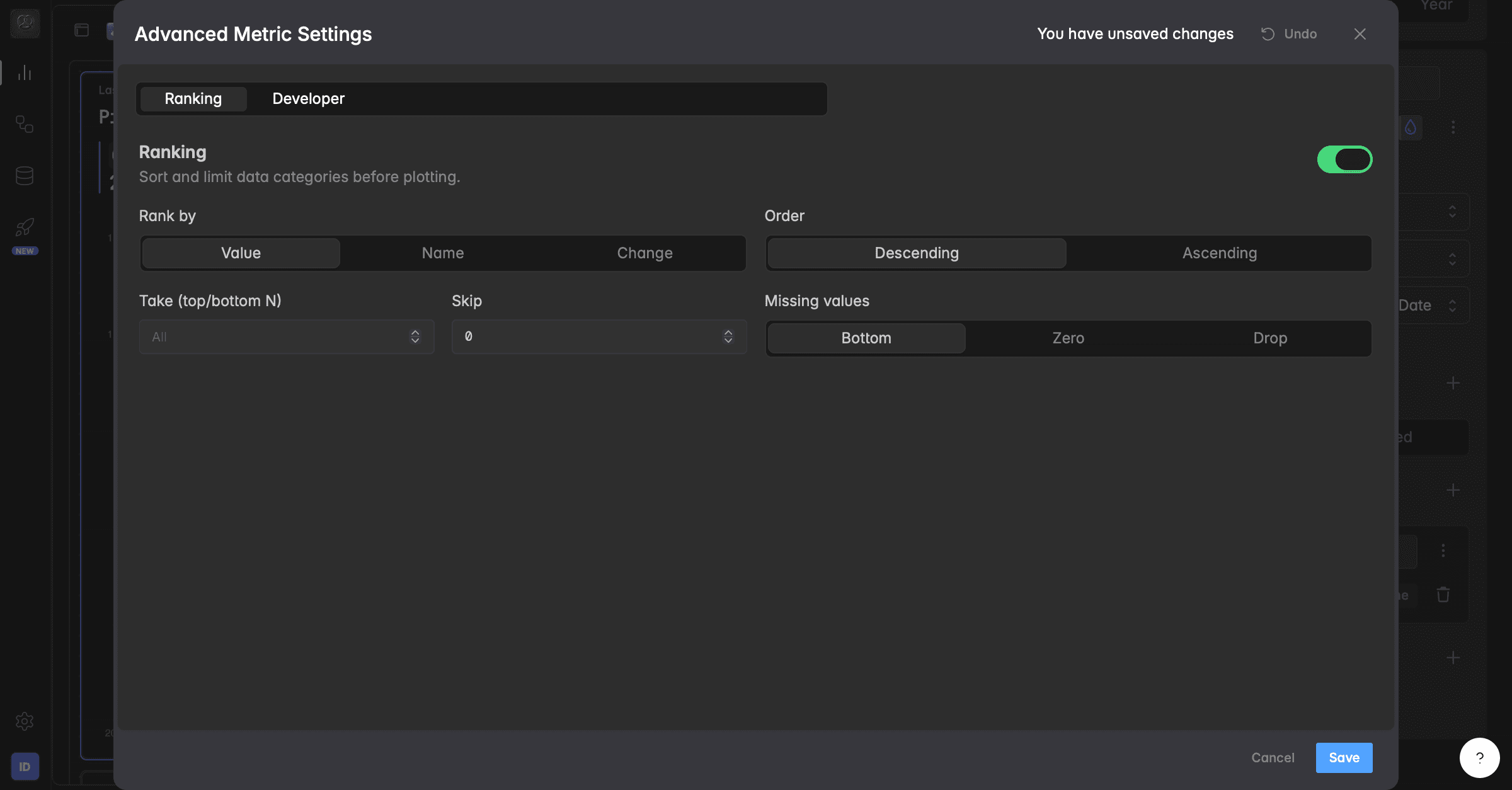Image resolution: width=1512 pixels, height=790 pixels.
Task: Click 'Sort and limit data categories' description
Action: point(300,177)
